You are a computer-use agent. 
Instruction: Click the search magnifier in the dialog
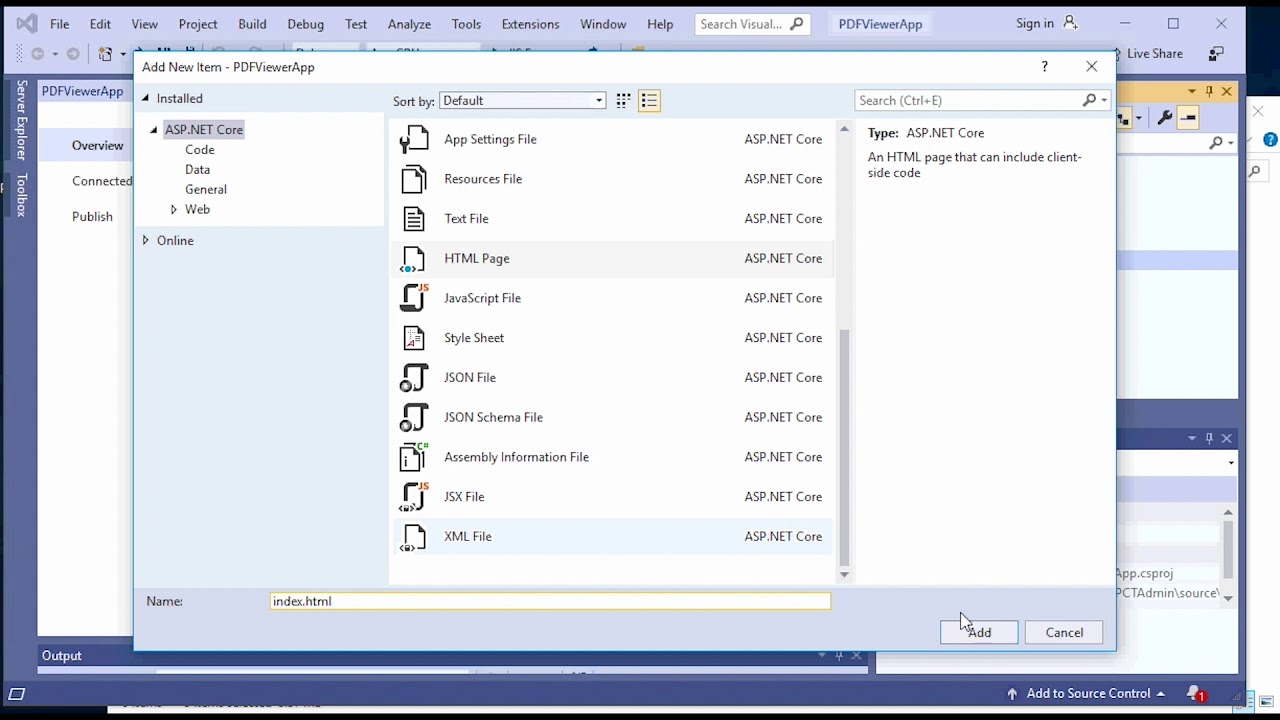(1089, 100)
